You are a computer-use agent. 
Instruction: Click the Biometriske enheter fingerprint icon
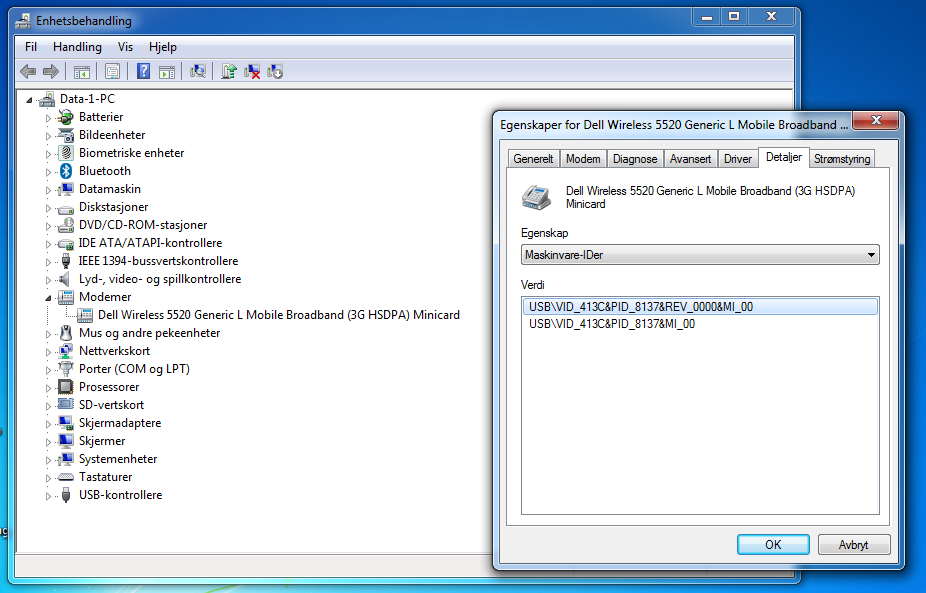[x=66, y=153]
